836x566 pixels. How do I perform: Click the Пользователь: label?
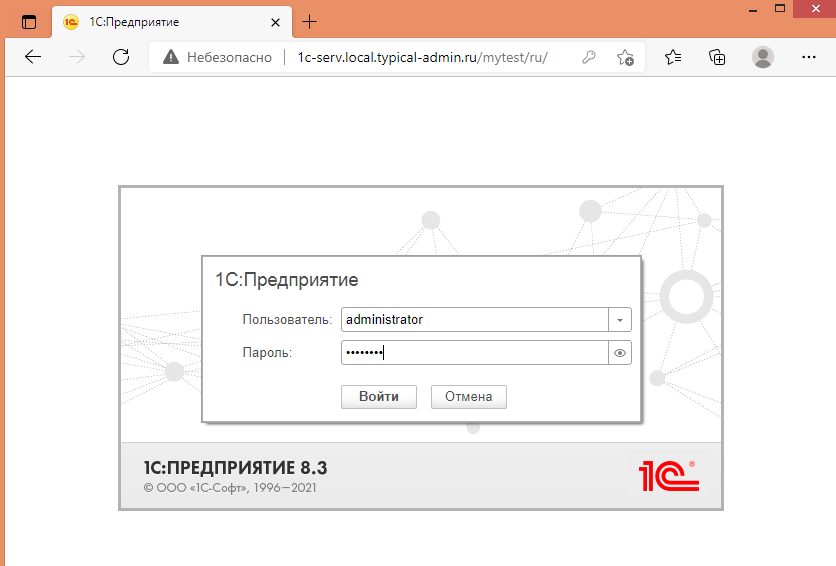[x=287, y=320]
